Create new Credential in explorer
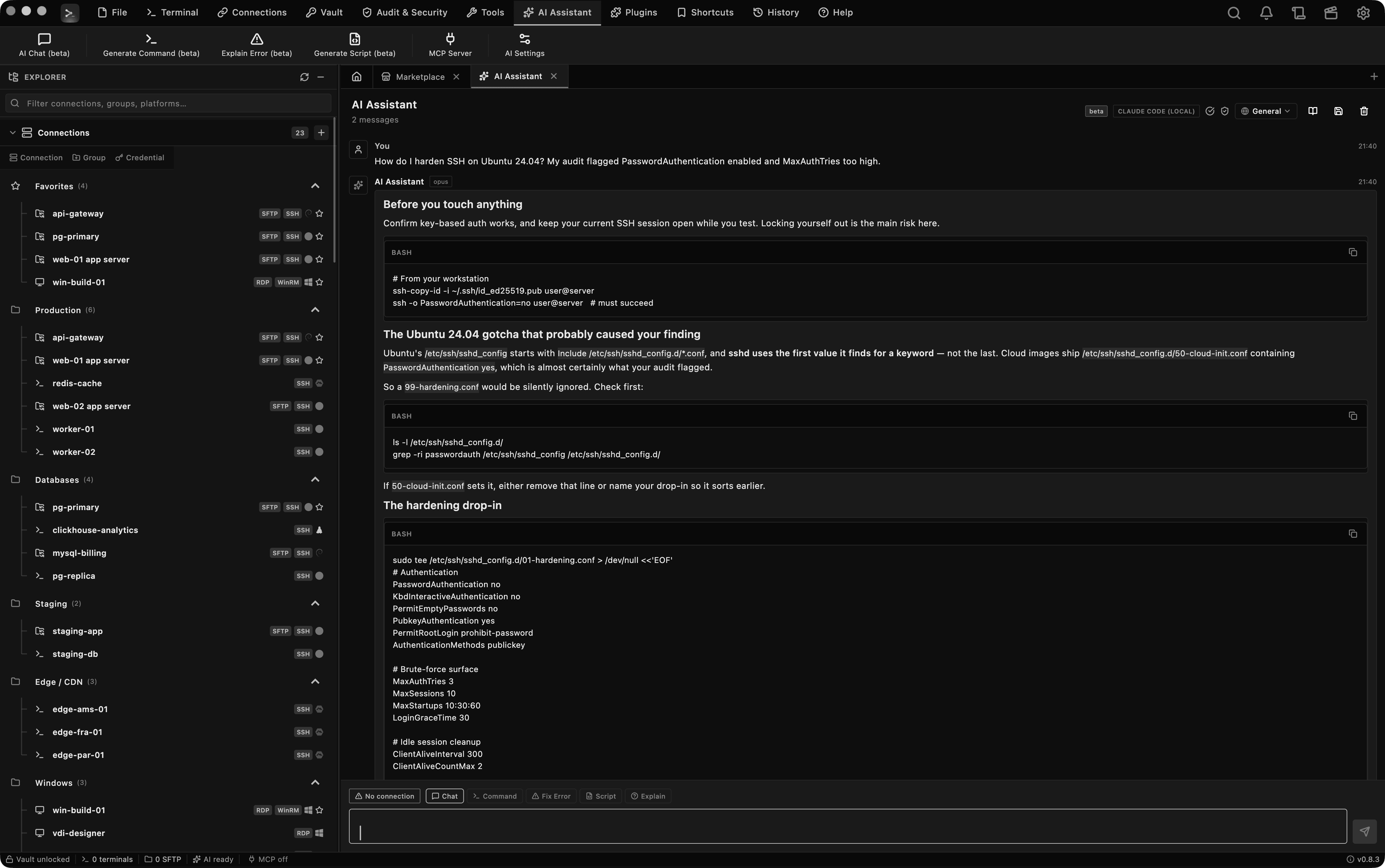The height and width of the screenshot is (868, 1385). point(139,158)
